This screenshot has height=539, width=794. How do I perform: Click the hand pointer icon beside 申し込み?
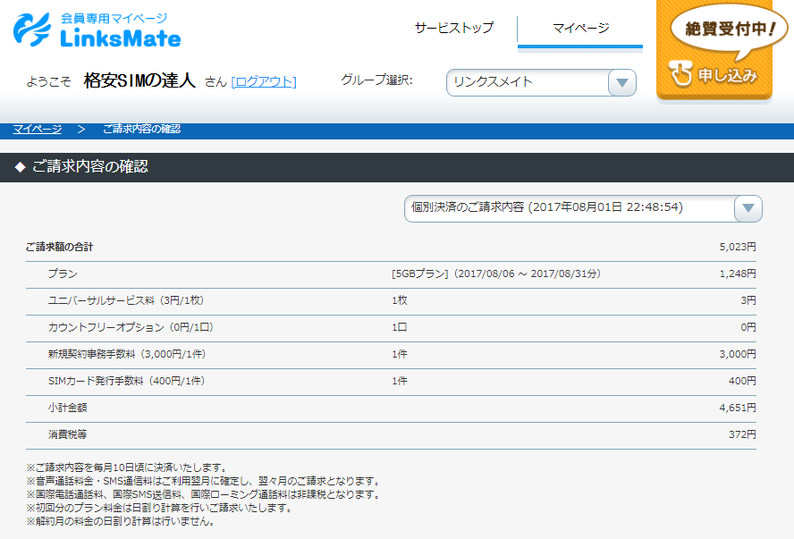[x=681, y=74]
